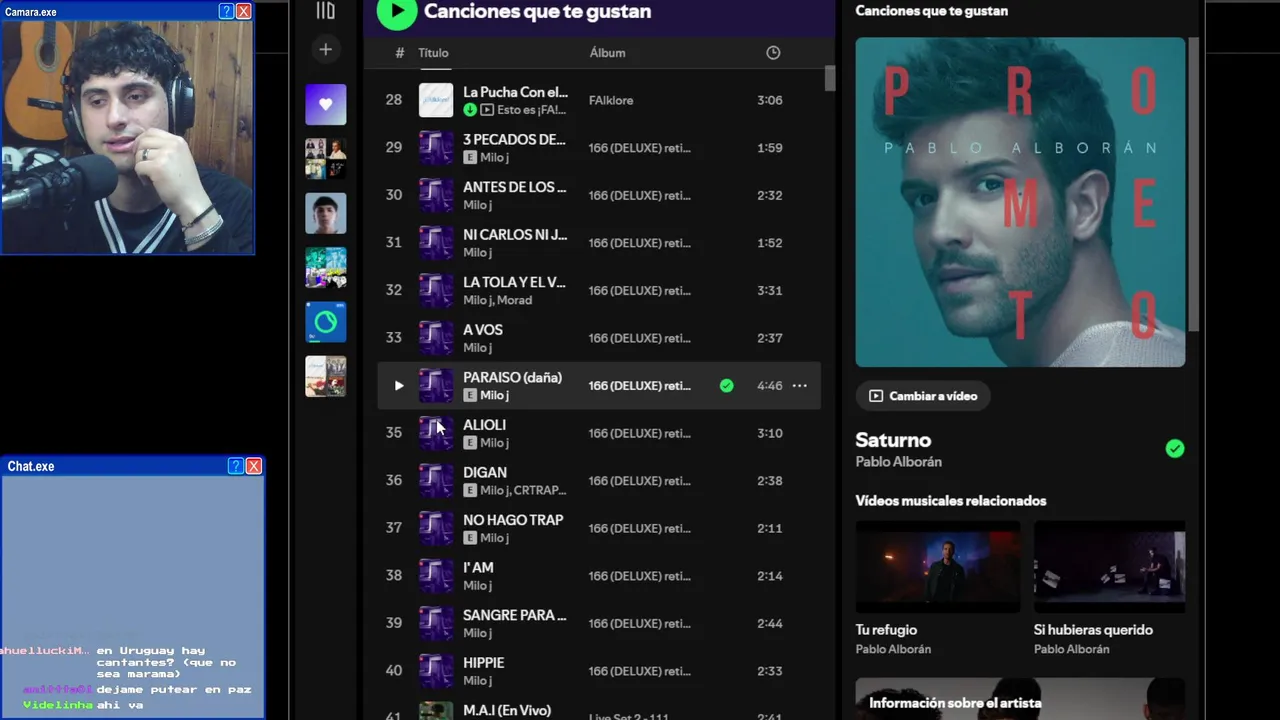Open Información sobre el artista card
This screenshot has height=720, width=1280.
(1020, 699)
